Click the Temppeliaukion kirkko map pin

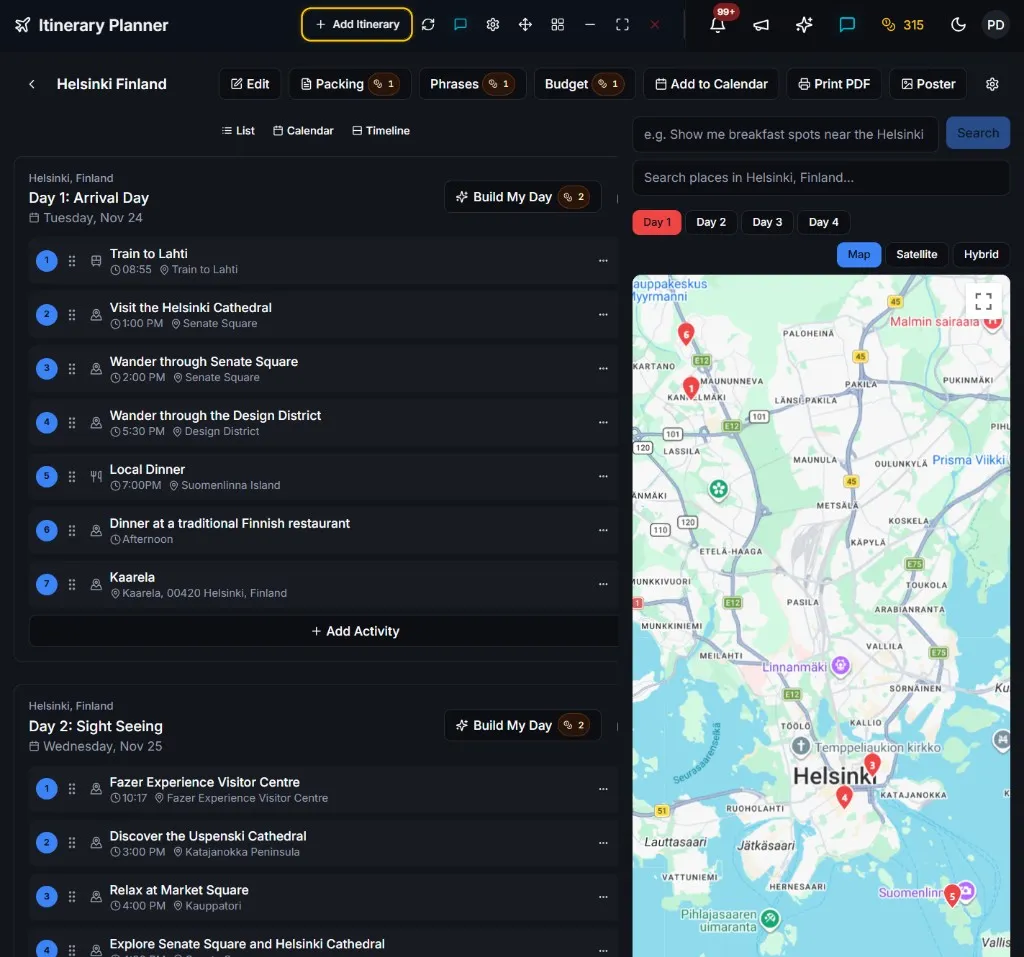click(801, 746)
